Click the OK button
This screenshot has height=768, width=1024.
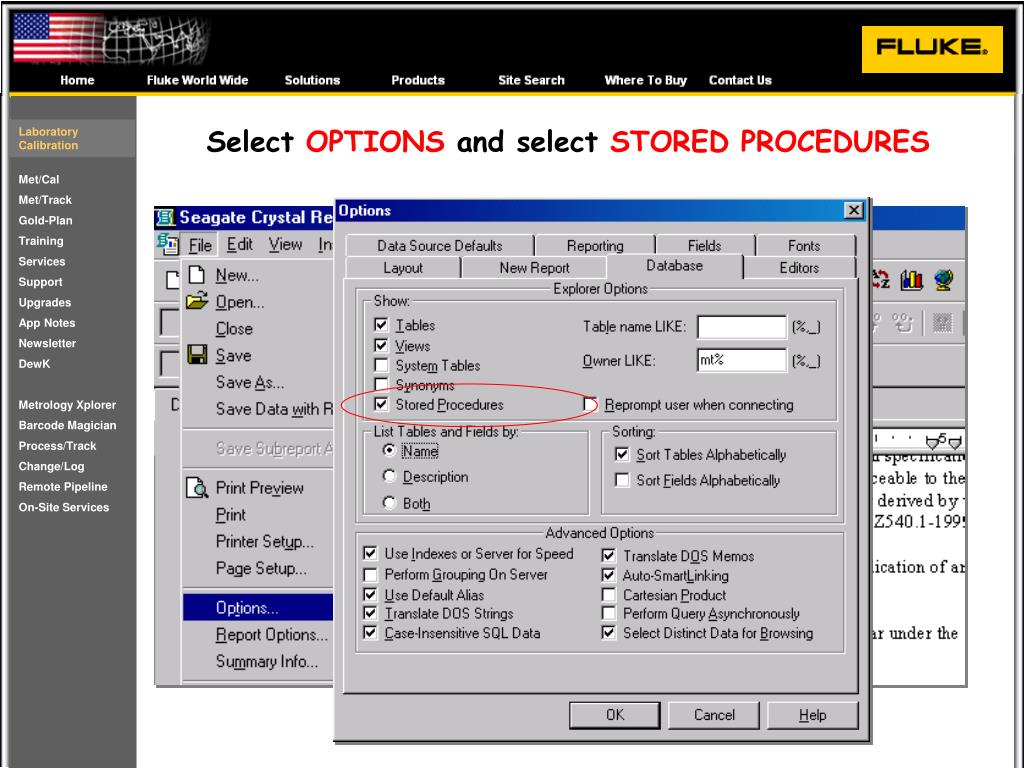point(615,715)
